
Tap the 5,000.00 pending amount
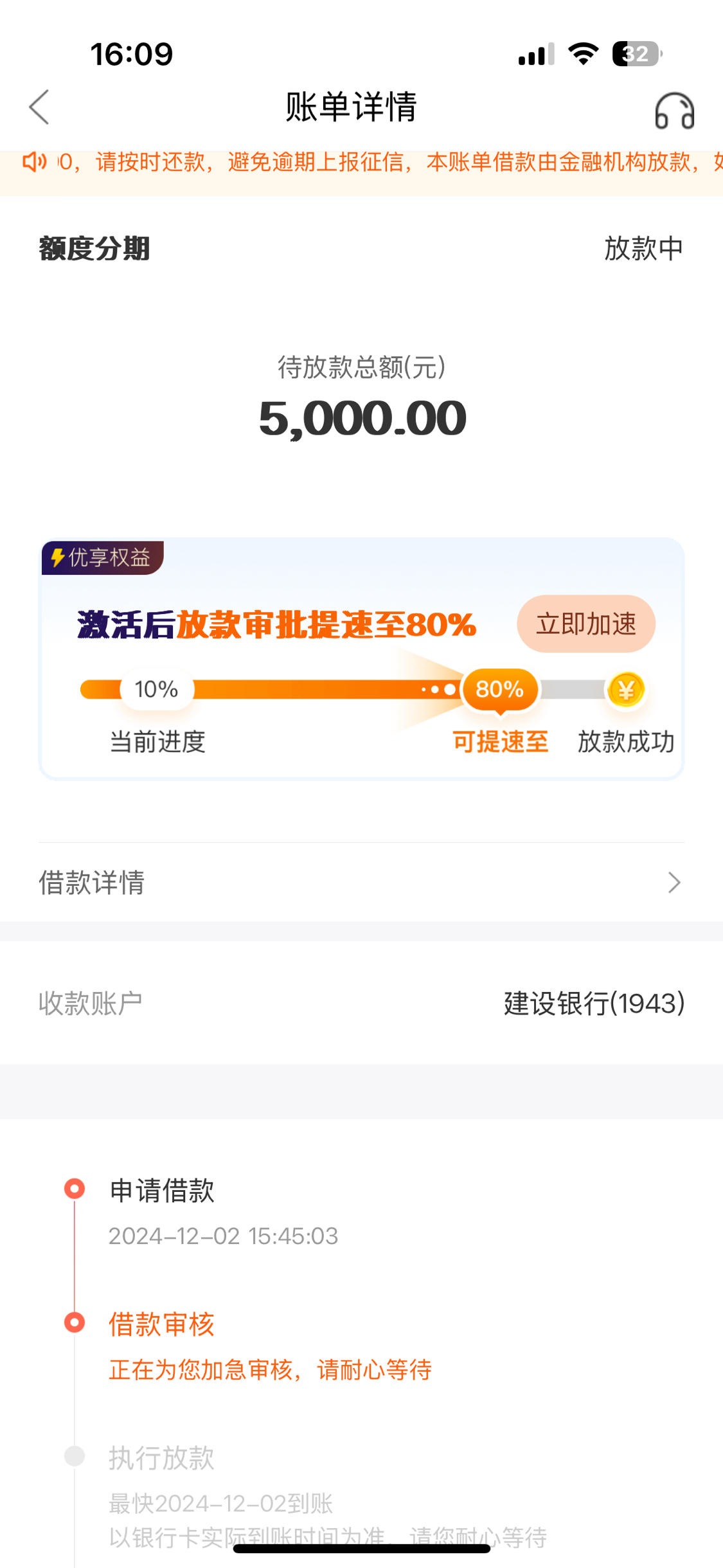click(x=362, y=419)
